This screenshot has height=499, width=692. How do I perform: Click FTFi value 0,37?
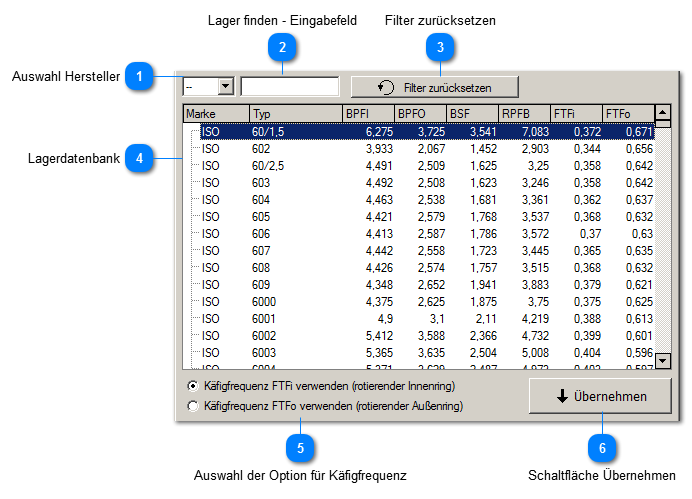point(590,234)
